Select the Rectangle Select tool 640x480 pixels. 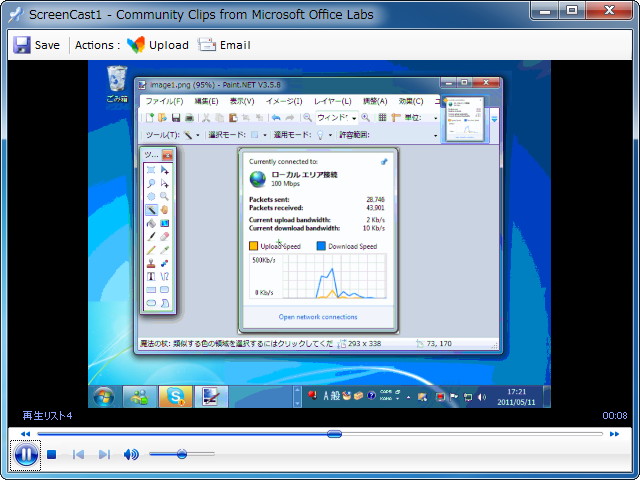[151, 170]
